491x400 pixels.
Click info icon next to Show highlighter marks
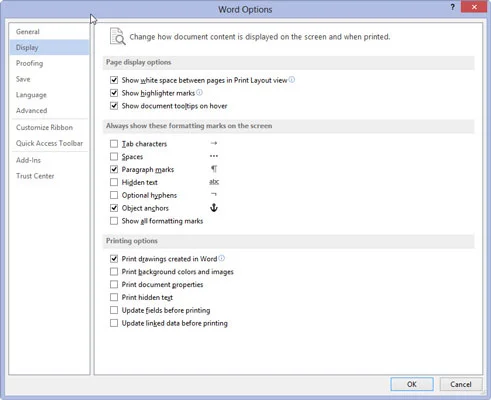pos(199,92)
